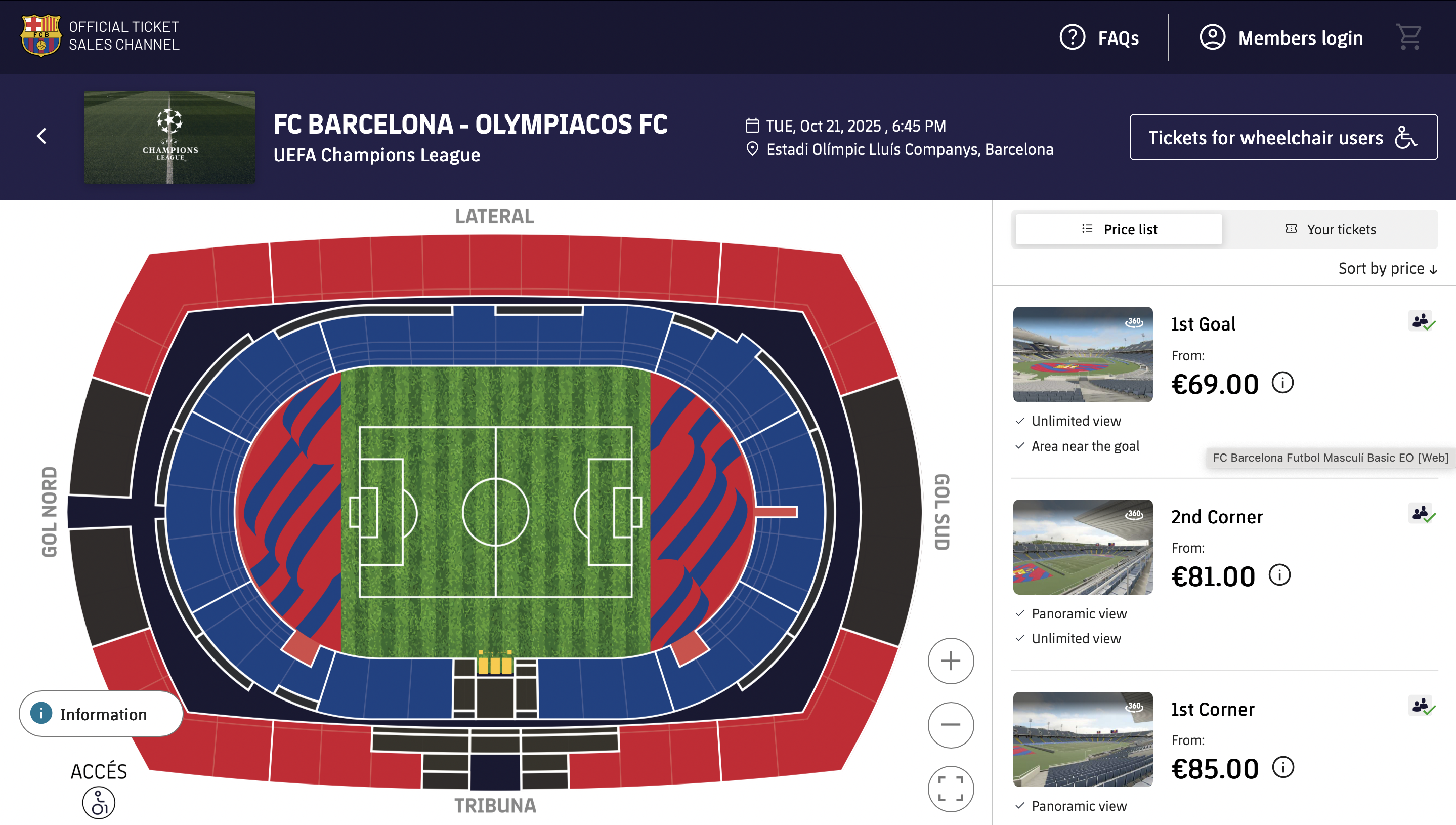Image resolution: width=1456 pixels, height=825 pixels.
Task: Click the info icon beside €81.00
Action: tap(1279, 575)
